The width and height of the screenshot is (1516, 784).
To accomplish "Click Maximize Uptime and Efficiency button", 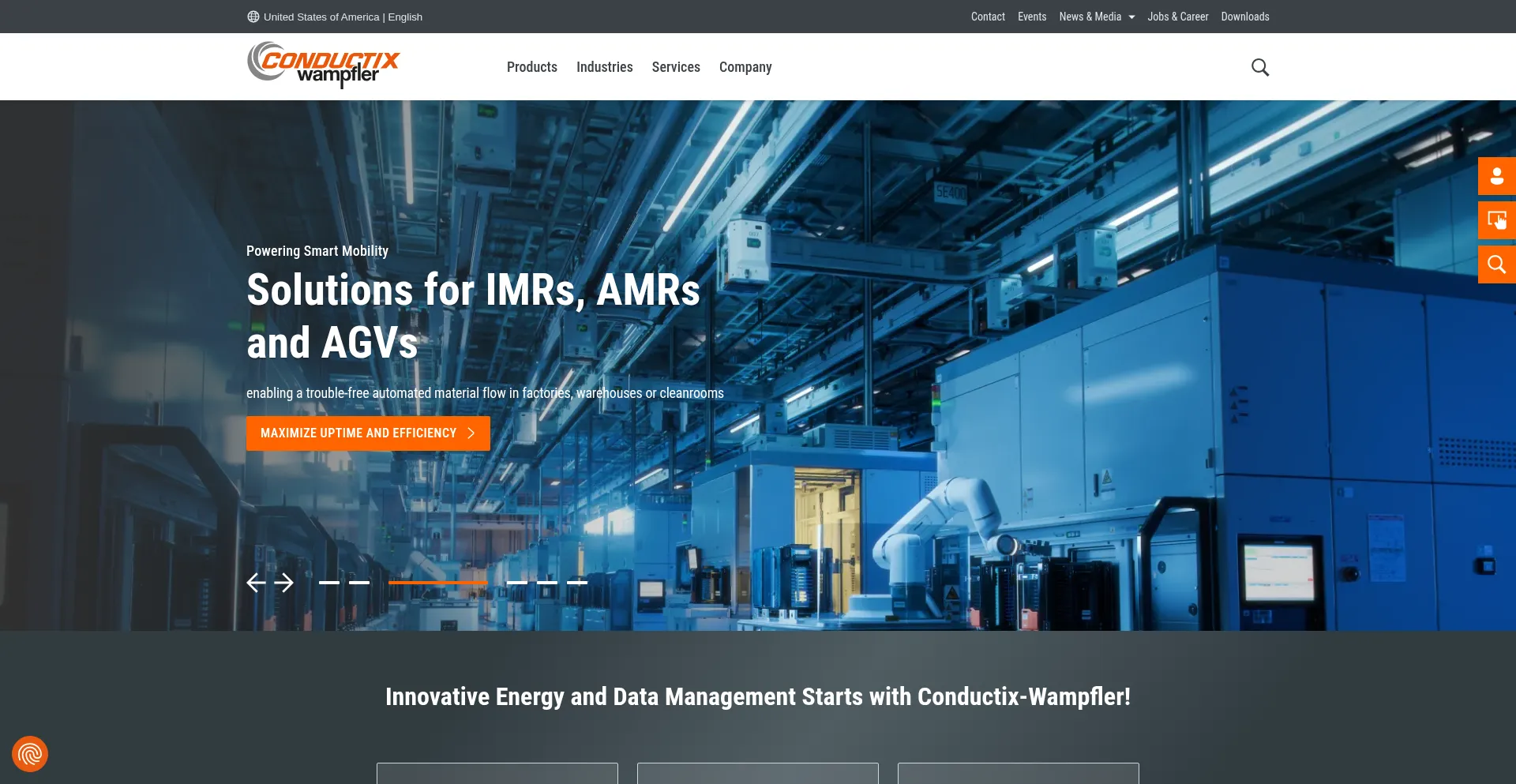I will 367,433.
